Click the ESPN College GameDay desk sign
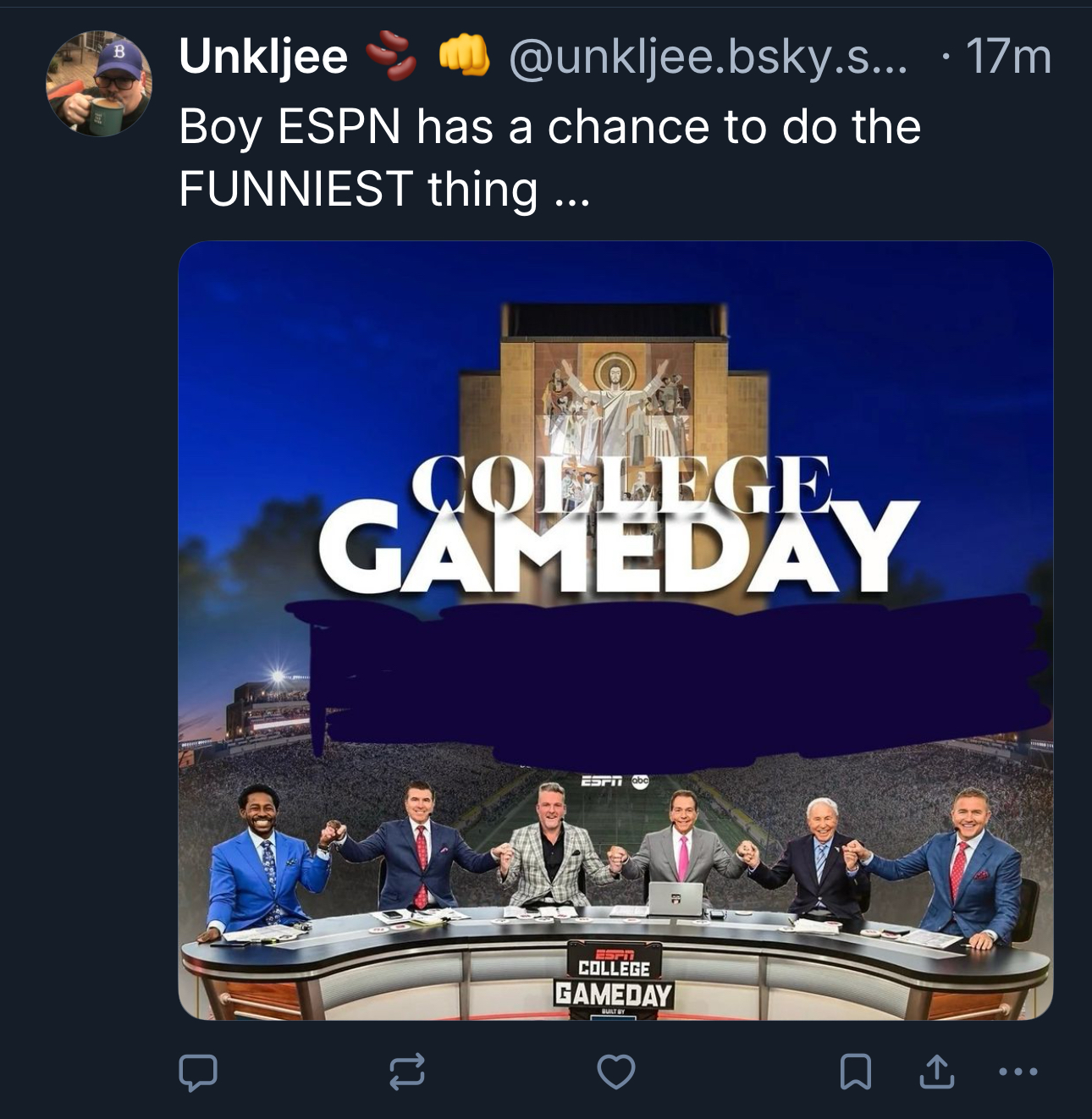The image size is (1092, 1119). pos(614,978)
